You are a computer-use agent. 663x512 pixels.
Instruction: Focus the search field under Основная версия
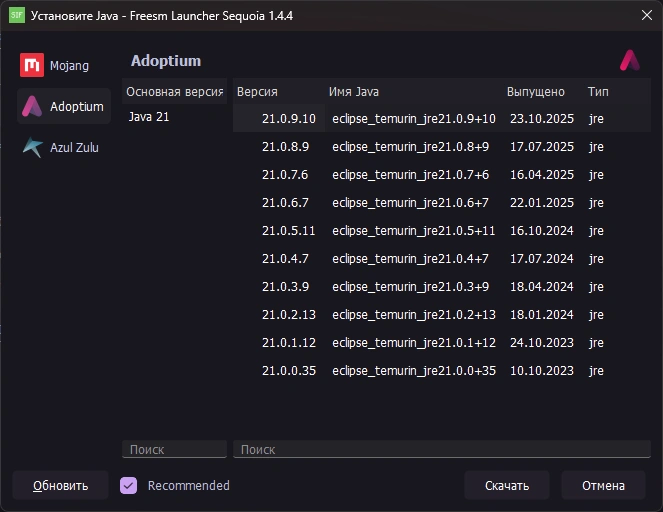[175, 449]
